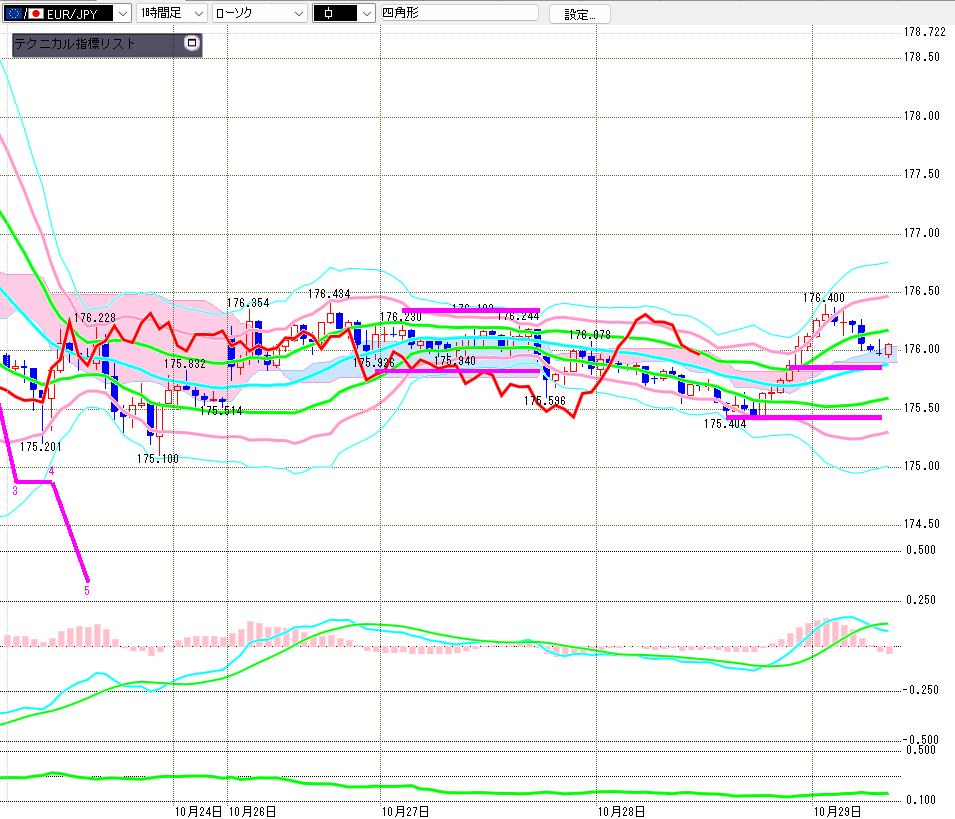Select the 176.434 high price annotation

click(x=329, y=294)
